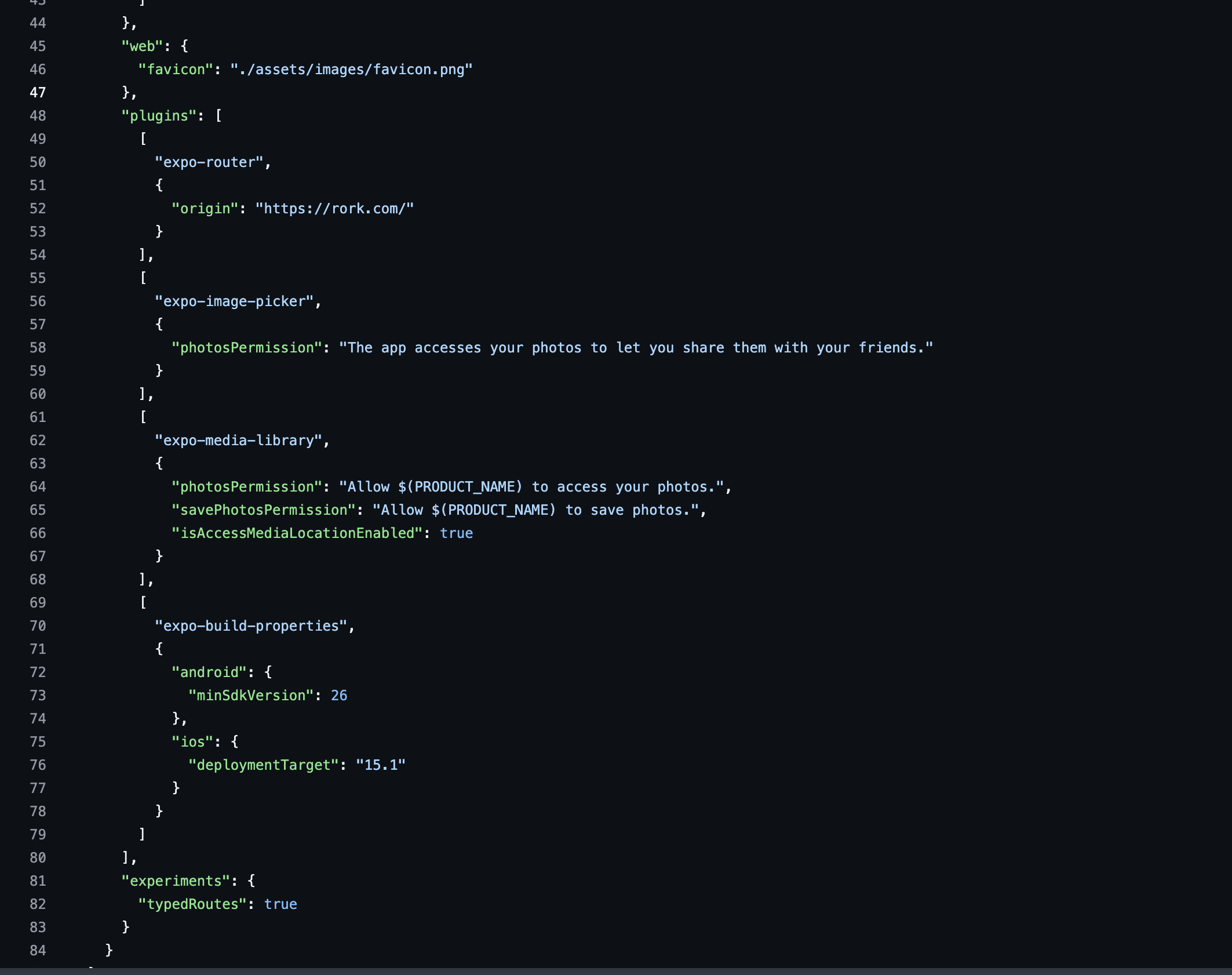Click the "expo-media-library" plugin name

pos(240,441)
